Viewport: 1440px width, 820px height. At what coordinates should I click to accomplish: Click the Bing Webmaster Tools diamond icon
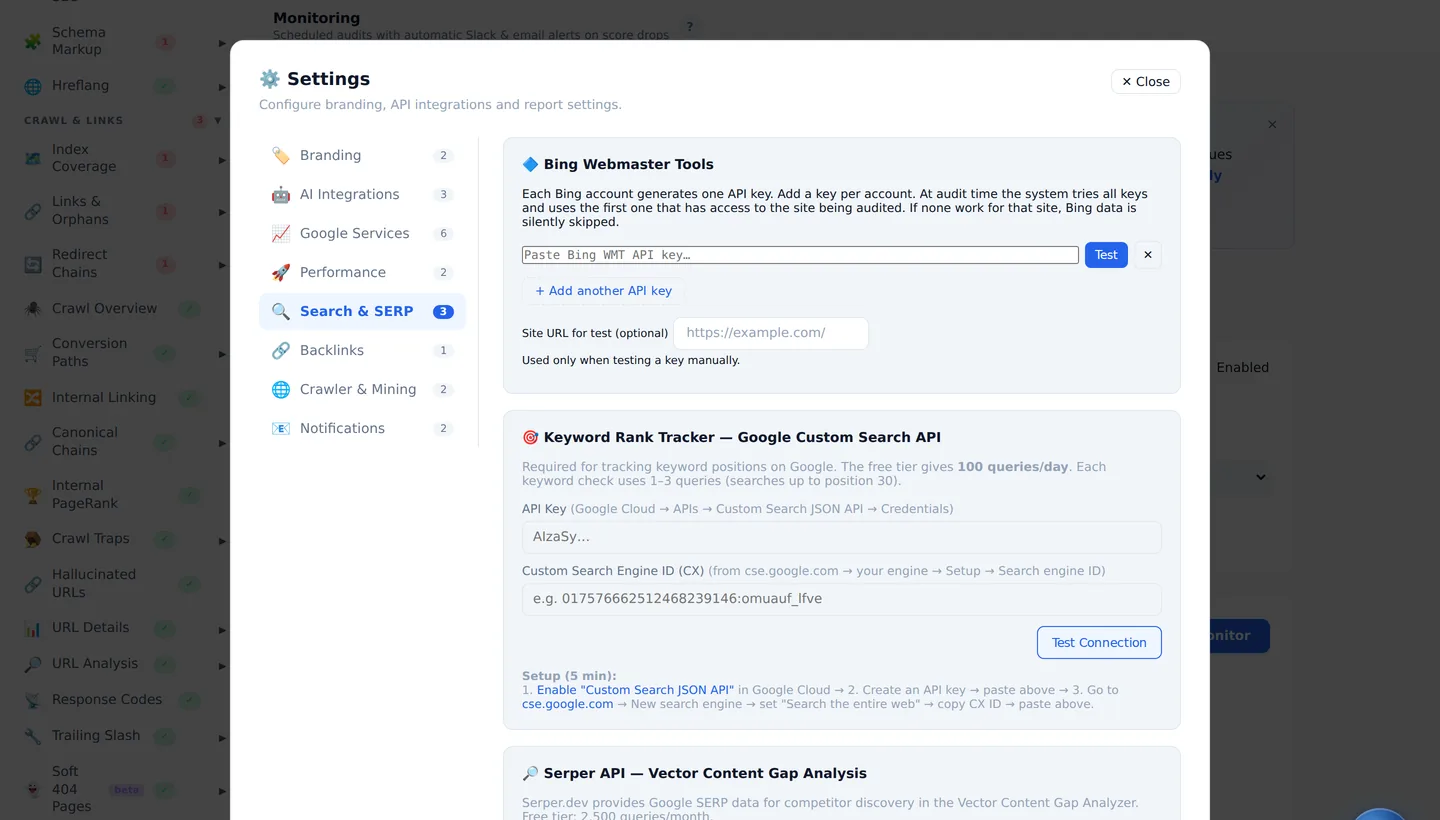530,164
